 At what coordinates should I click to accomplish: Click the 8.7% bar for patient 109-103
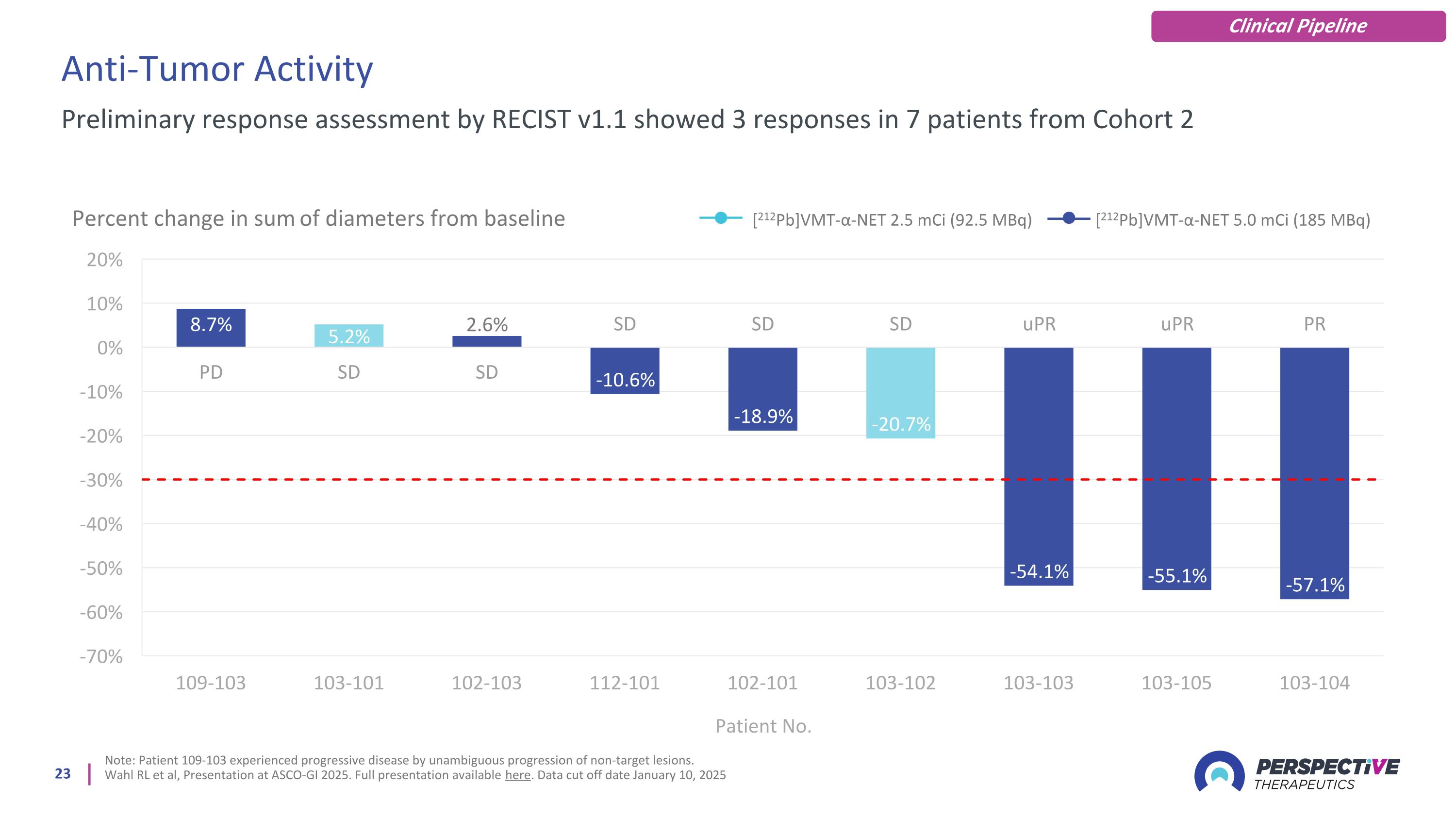click(x=211, y=328)
